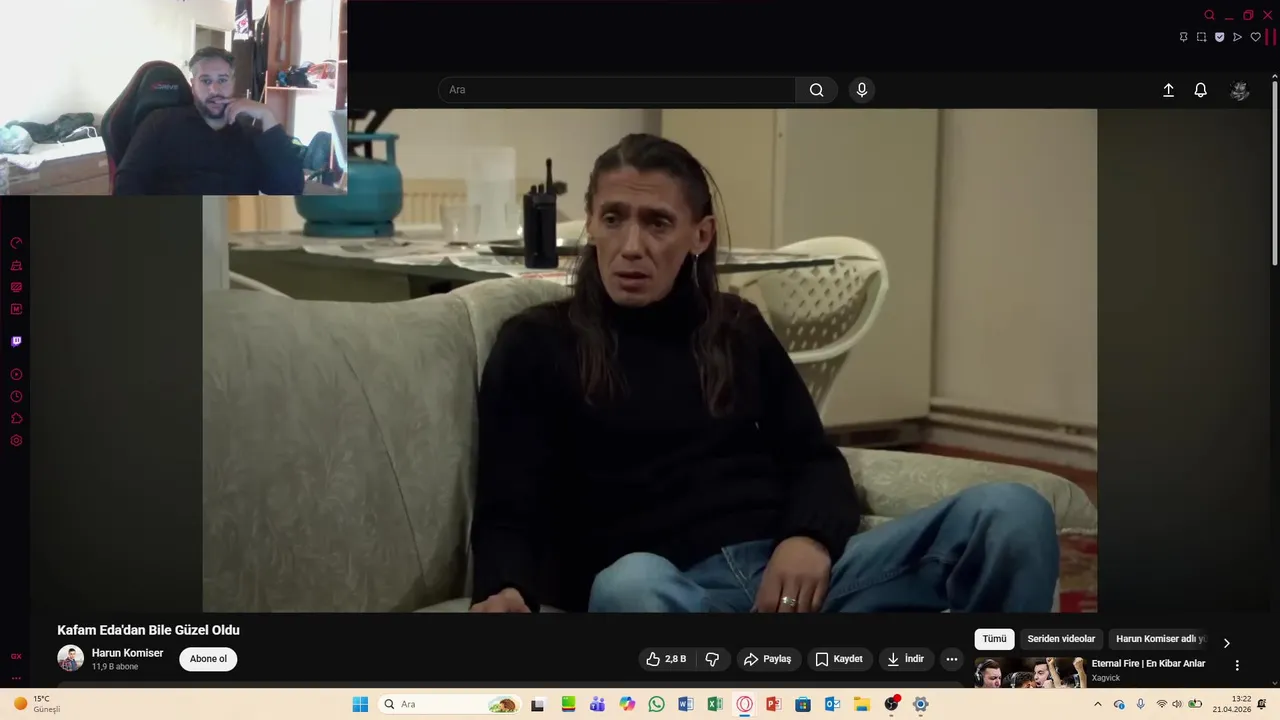
Task: Click the pin icon in Opera toolbar
Action: click(1184, 37)
